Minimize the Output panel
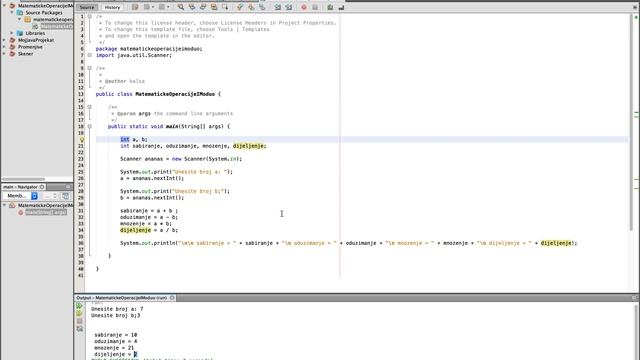The width and height of the screenshot is (640, 360). click(x=634, y=298)
